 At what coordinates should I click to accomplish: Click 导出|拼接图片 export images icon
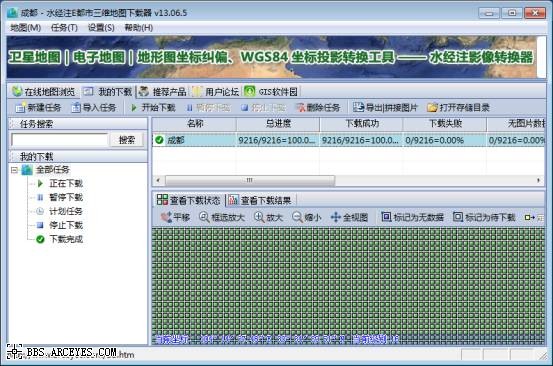point(358,107)
